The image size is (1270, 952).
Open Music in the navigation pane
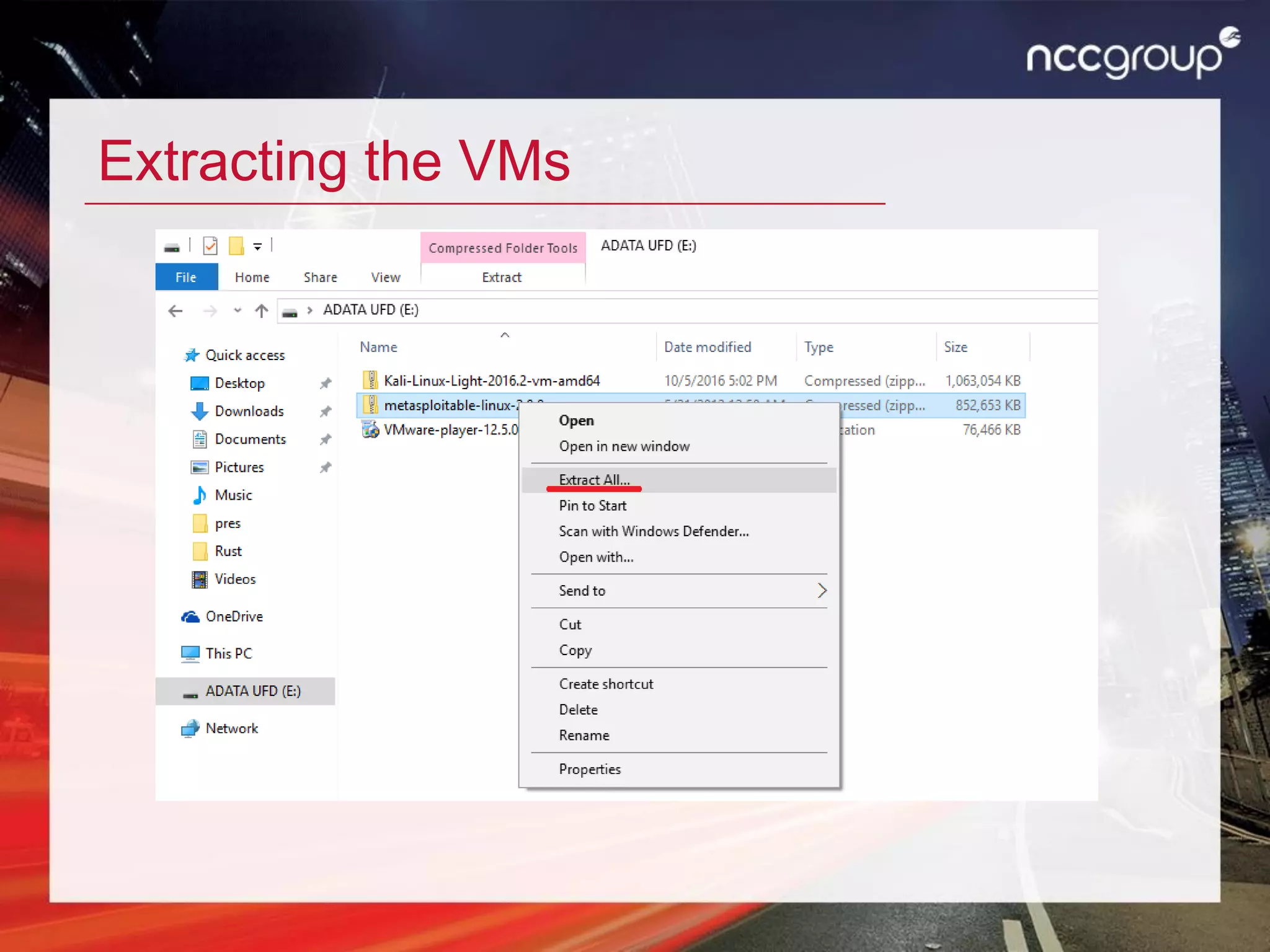(233, 495)
